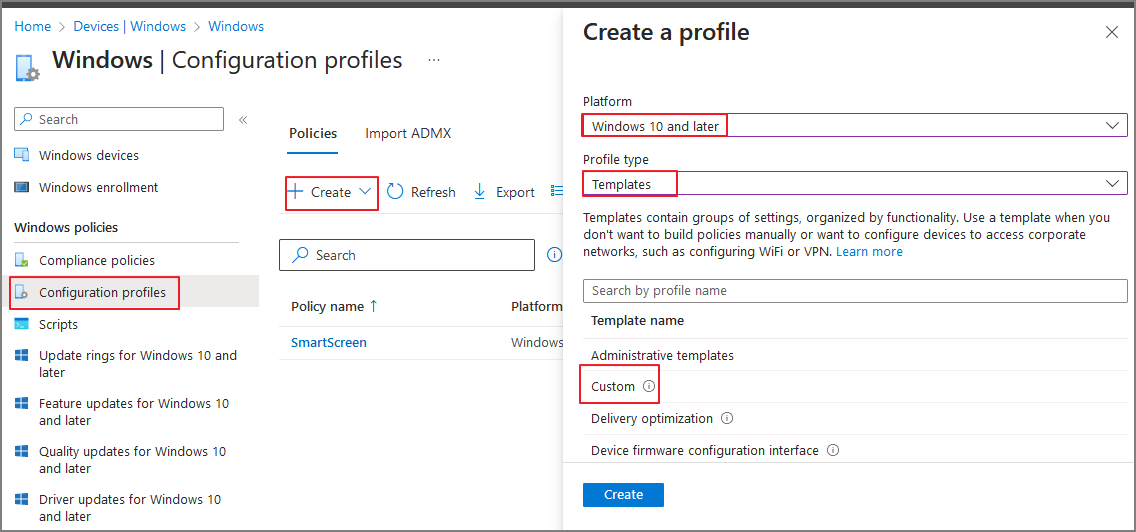Open the SmartScreen policy link
The height and width of the screenshot is (532, 1136).
329,342
